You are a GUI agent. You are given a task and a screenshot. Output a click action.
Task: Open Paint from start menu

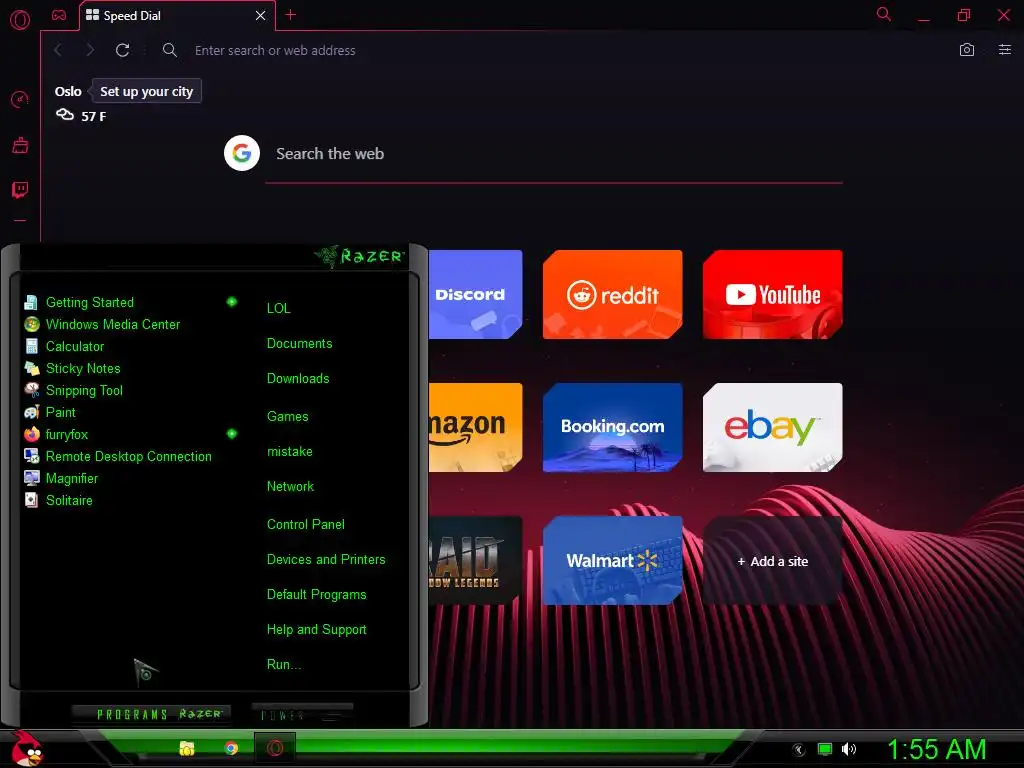point(60,413)
